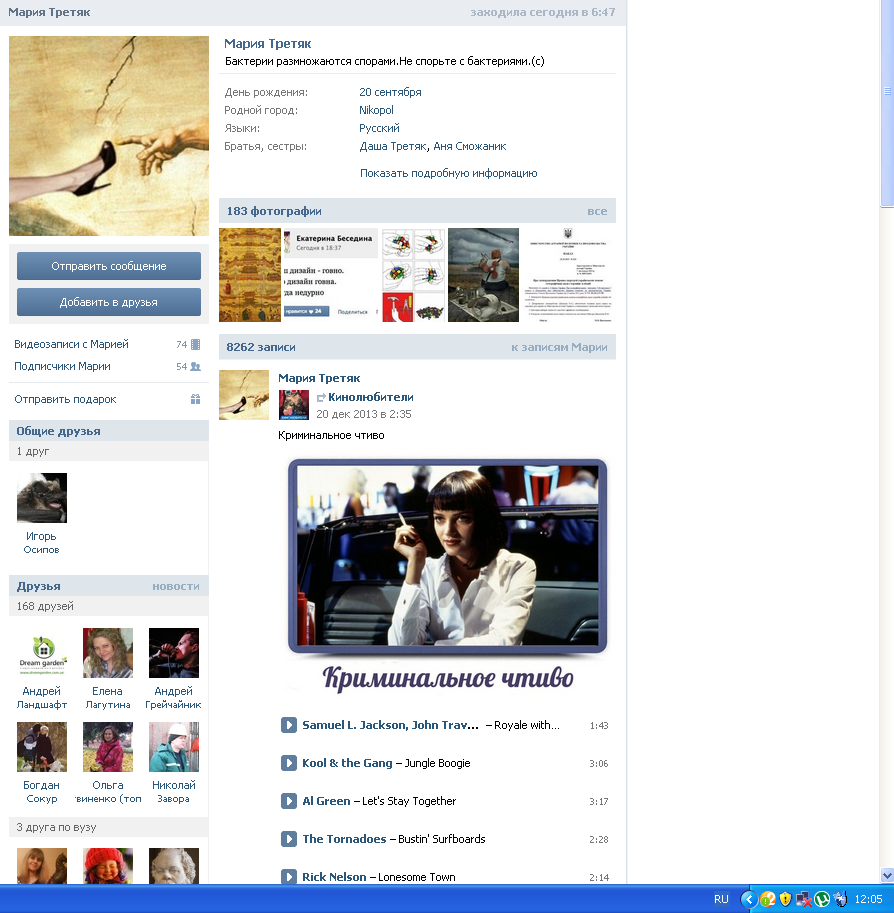The width and height of the screenshot is (894, 913).
Task: Click the subscribers people icon beside 54
Action: [x=196, y=366]
